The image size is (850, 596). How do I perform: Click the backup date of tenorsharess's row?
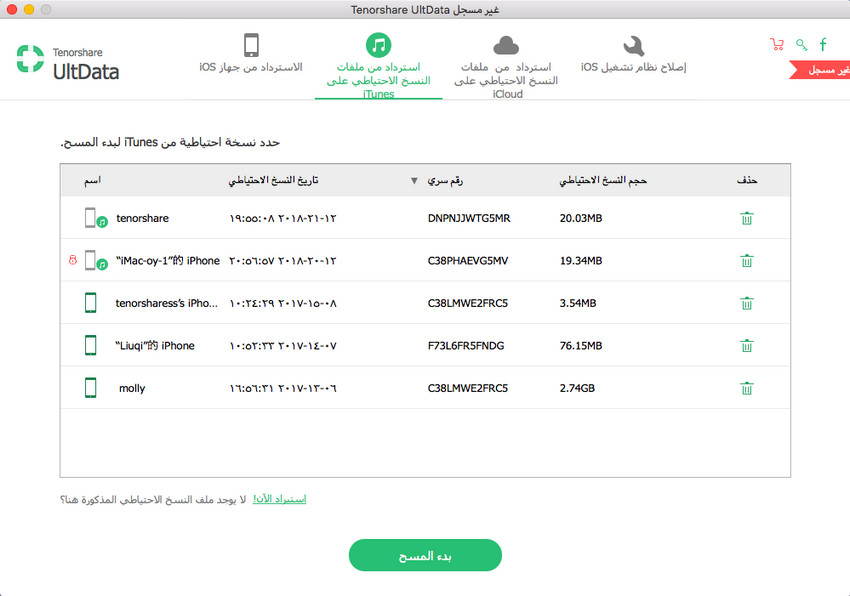point(282,304)
